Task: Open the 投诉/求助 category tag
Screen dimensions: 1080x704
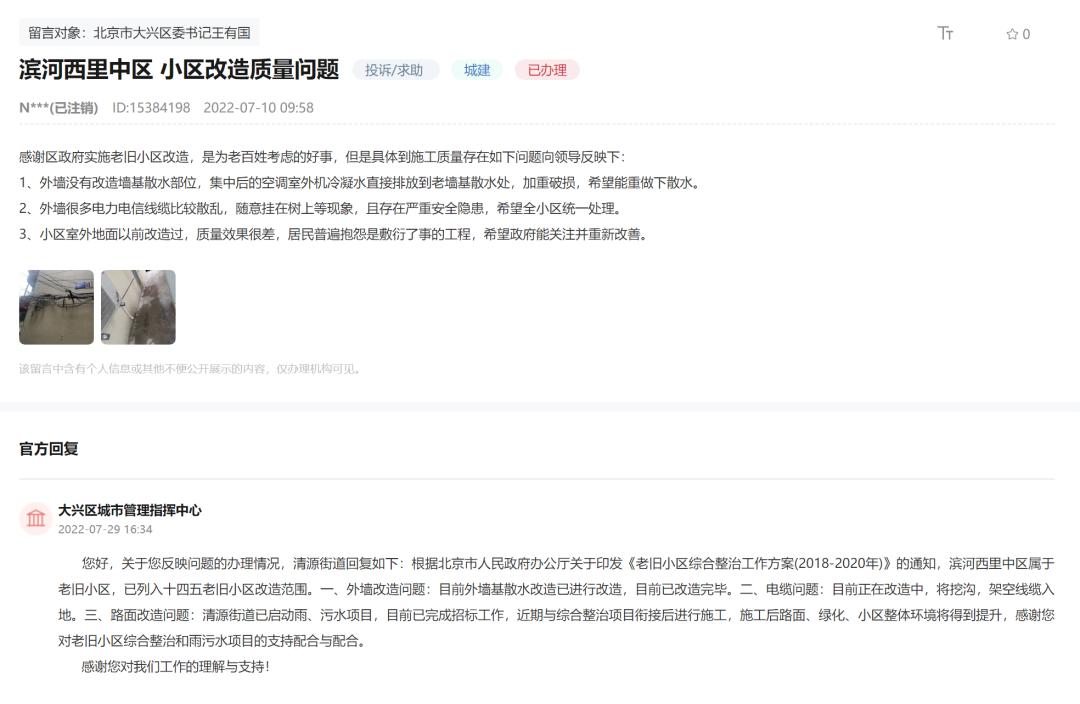Action: pyautogui.click(x=396, y=70)
